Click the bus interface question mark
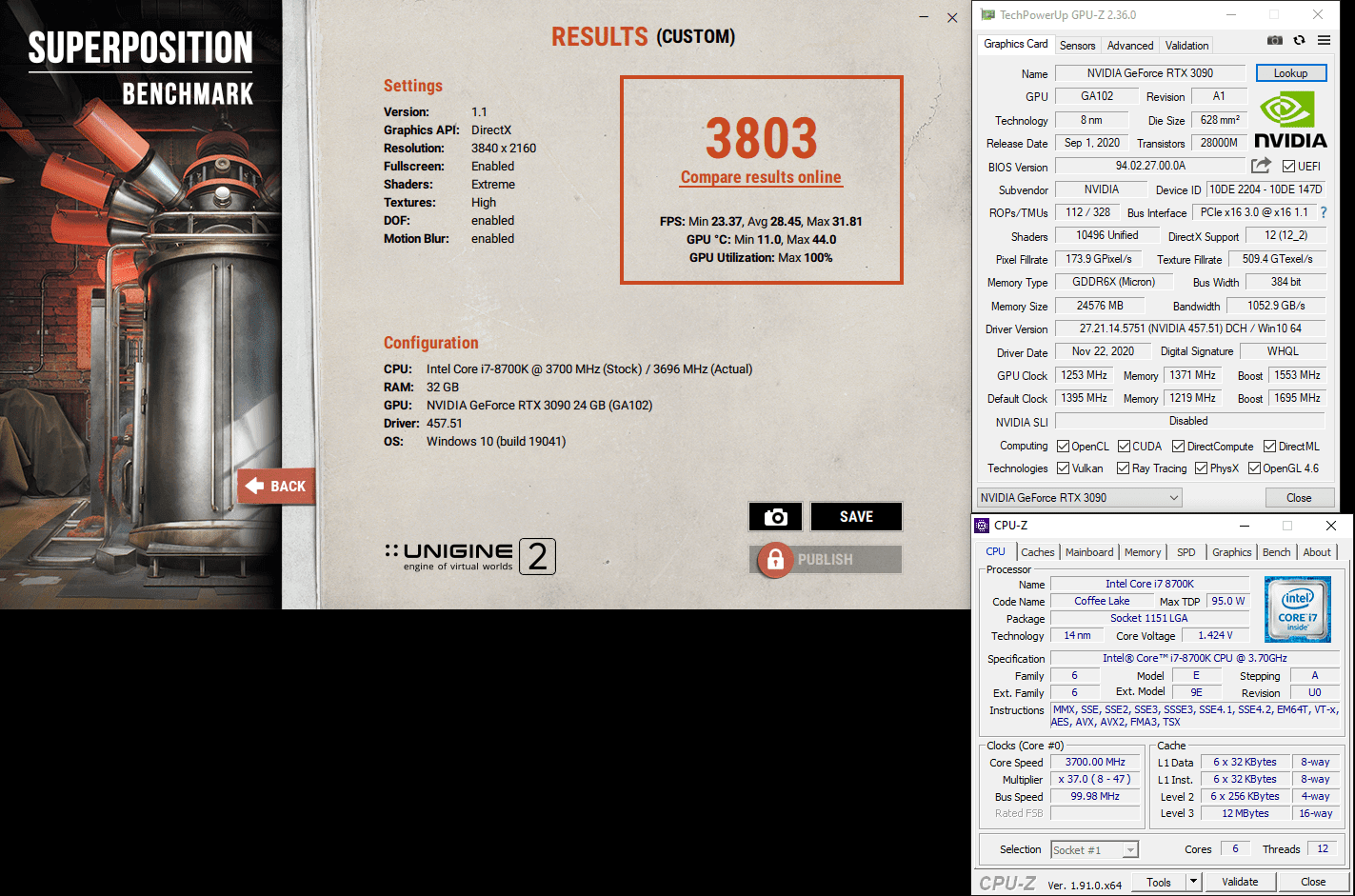The height and width of the screenshot is (896, 1355). click(x=1323, y=212)
